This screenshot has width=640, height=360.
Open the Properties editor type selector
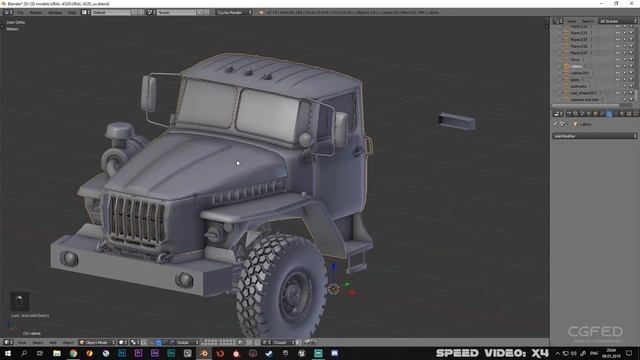tap(558, 114)
